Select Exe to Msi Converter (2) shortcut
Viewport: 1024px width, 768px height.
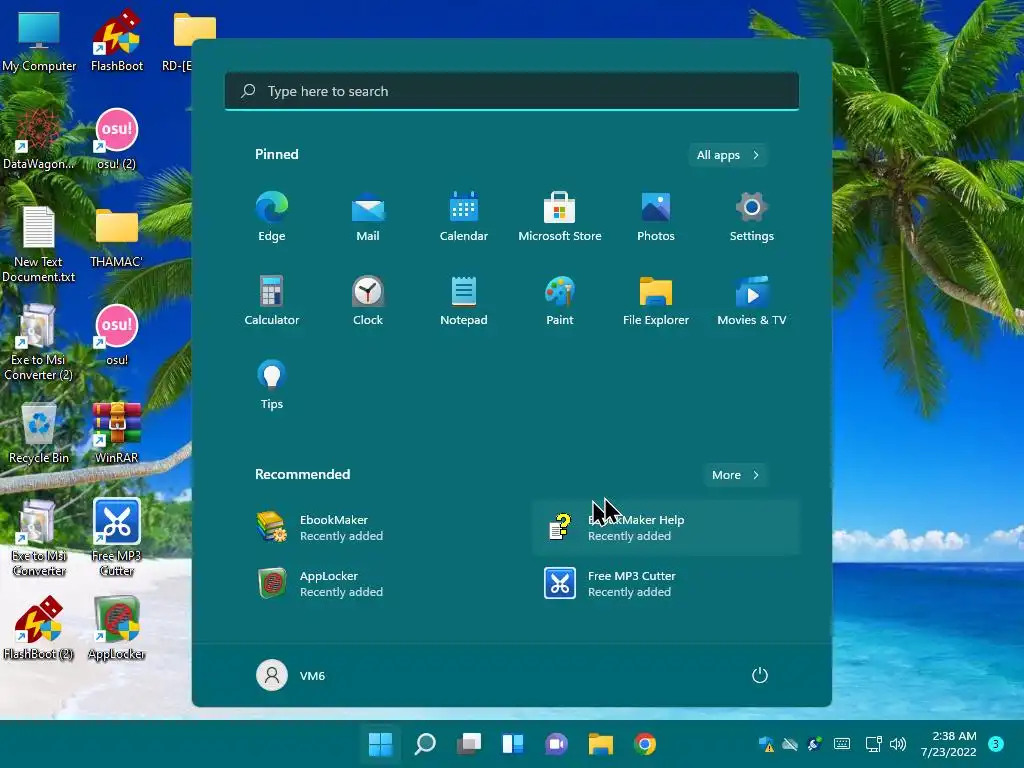39,343
